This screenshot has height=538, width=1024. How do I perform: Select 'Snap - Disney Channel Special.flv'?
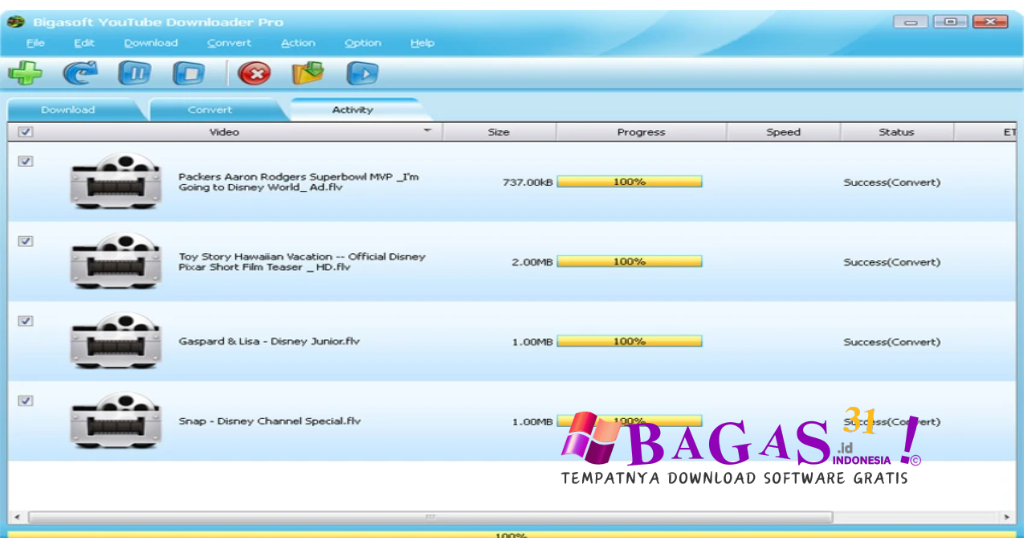click(x=269, y=421)
